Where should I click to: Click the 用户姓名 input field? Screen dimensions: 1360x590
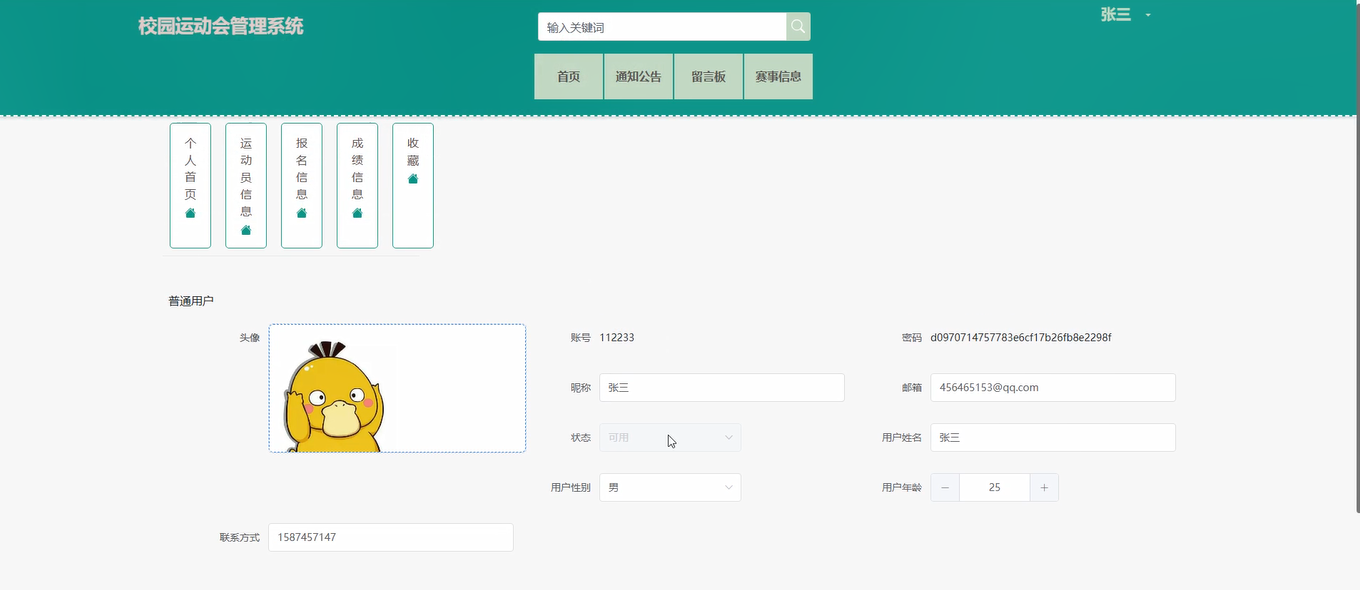pos(1053,437)
